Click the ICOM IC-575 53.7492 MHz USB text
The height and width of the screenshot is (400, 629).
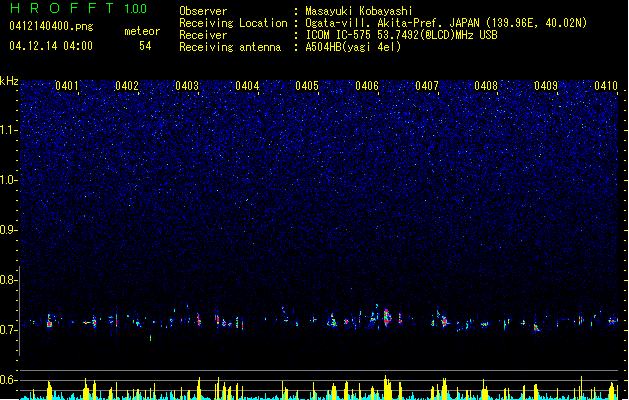(x=402, y=35)
